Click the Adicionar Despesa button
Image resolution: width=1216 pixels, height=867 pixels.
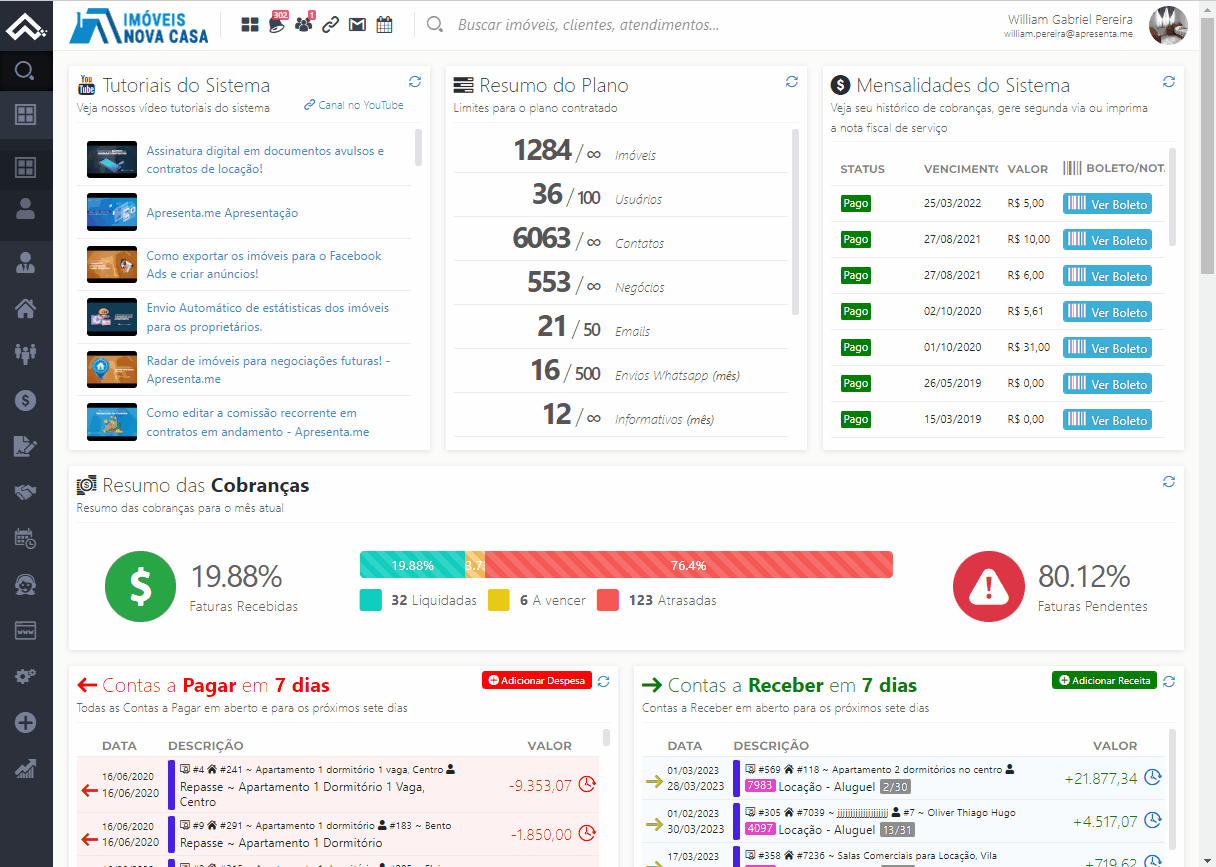click(x=536, y=680)
